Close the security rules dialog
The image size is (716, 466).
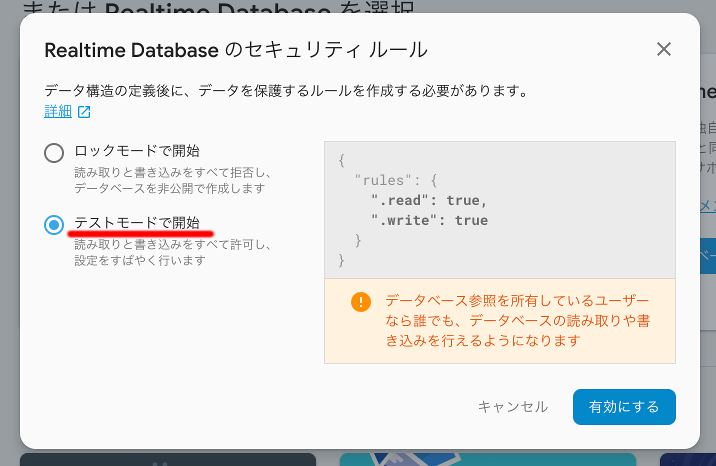tap(663, 49)
